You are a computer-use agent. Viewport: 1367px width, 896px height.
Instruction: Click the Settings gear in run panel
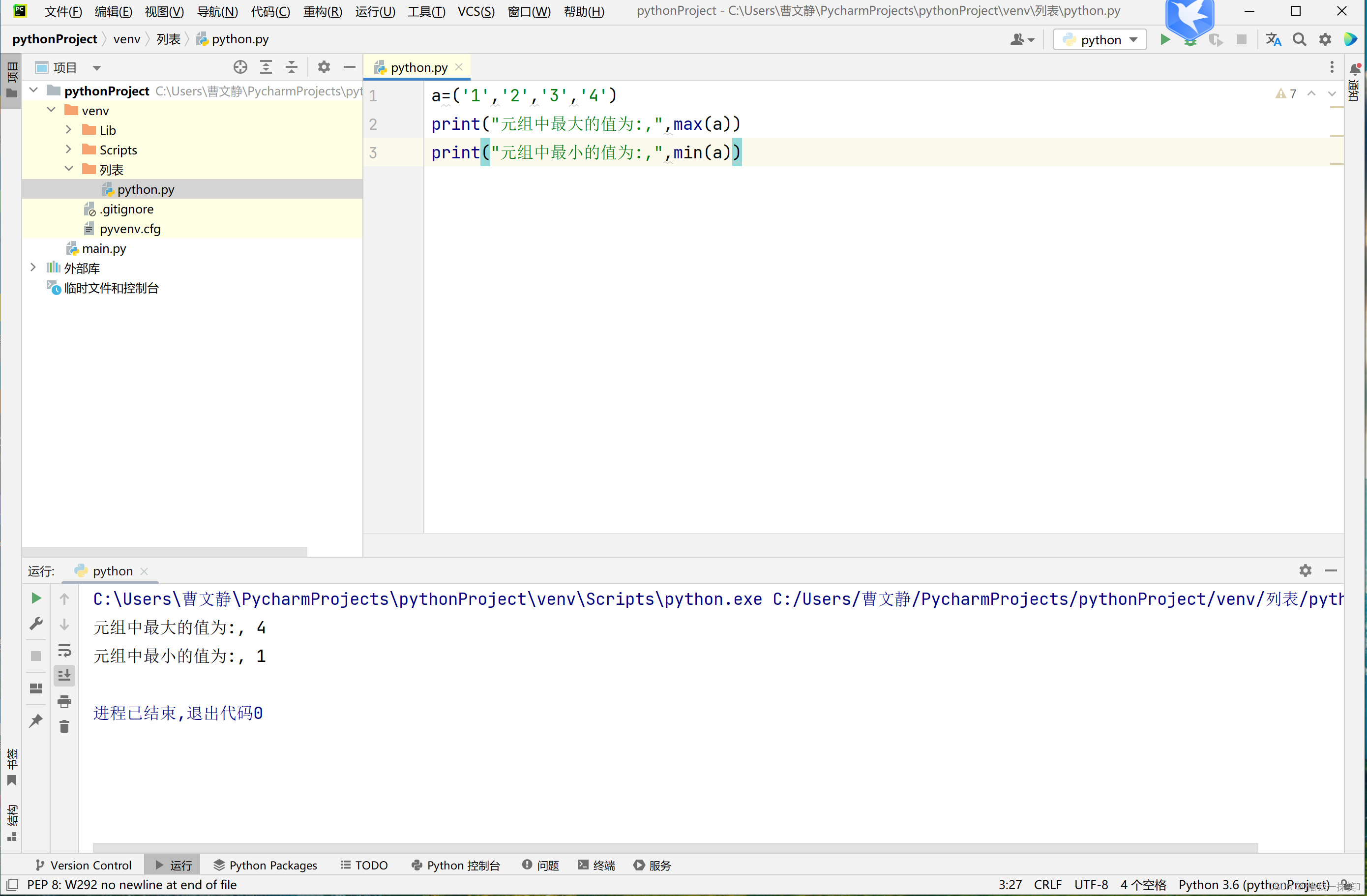click(x=1305, y=570)
